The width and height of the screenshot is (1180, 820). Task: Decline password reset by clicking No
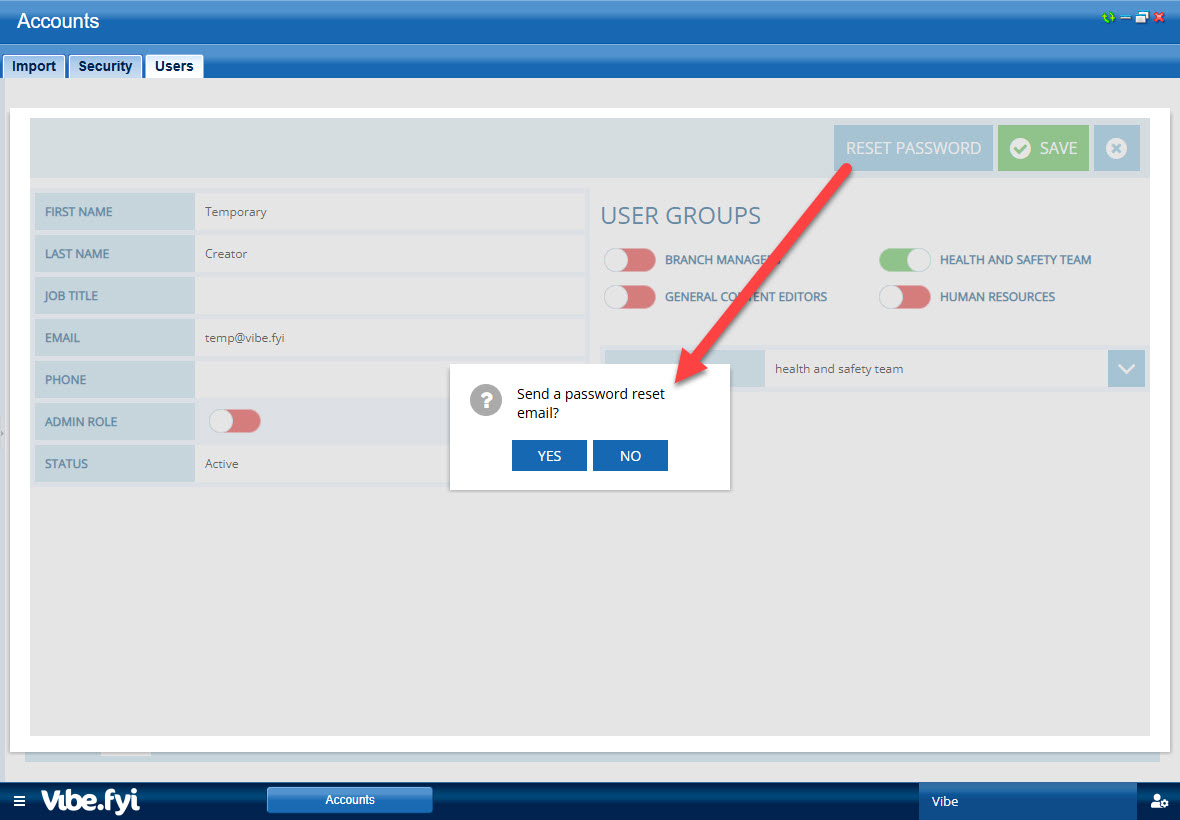click(x=630, y=456)
